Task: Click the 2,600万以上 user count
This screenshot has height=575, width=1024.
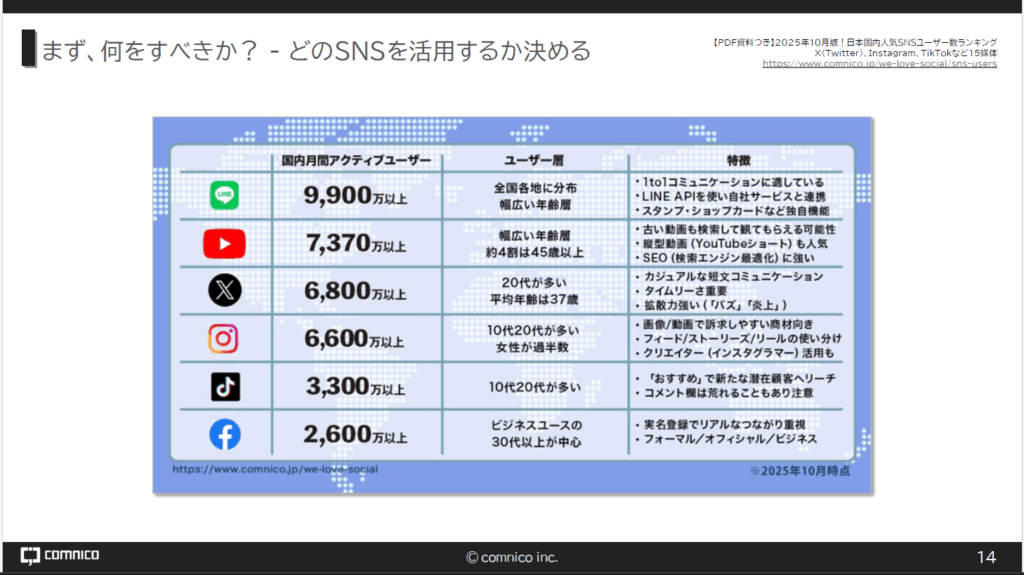Action: pyautogui.click(x=356, y=434)
